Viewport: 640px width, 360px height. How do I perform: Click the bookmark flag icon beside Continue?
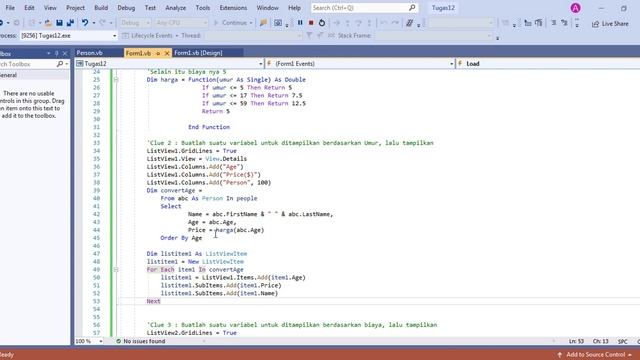(263, 23)
